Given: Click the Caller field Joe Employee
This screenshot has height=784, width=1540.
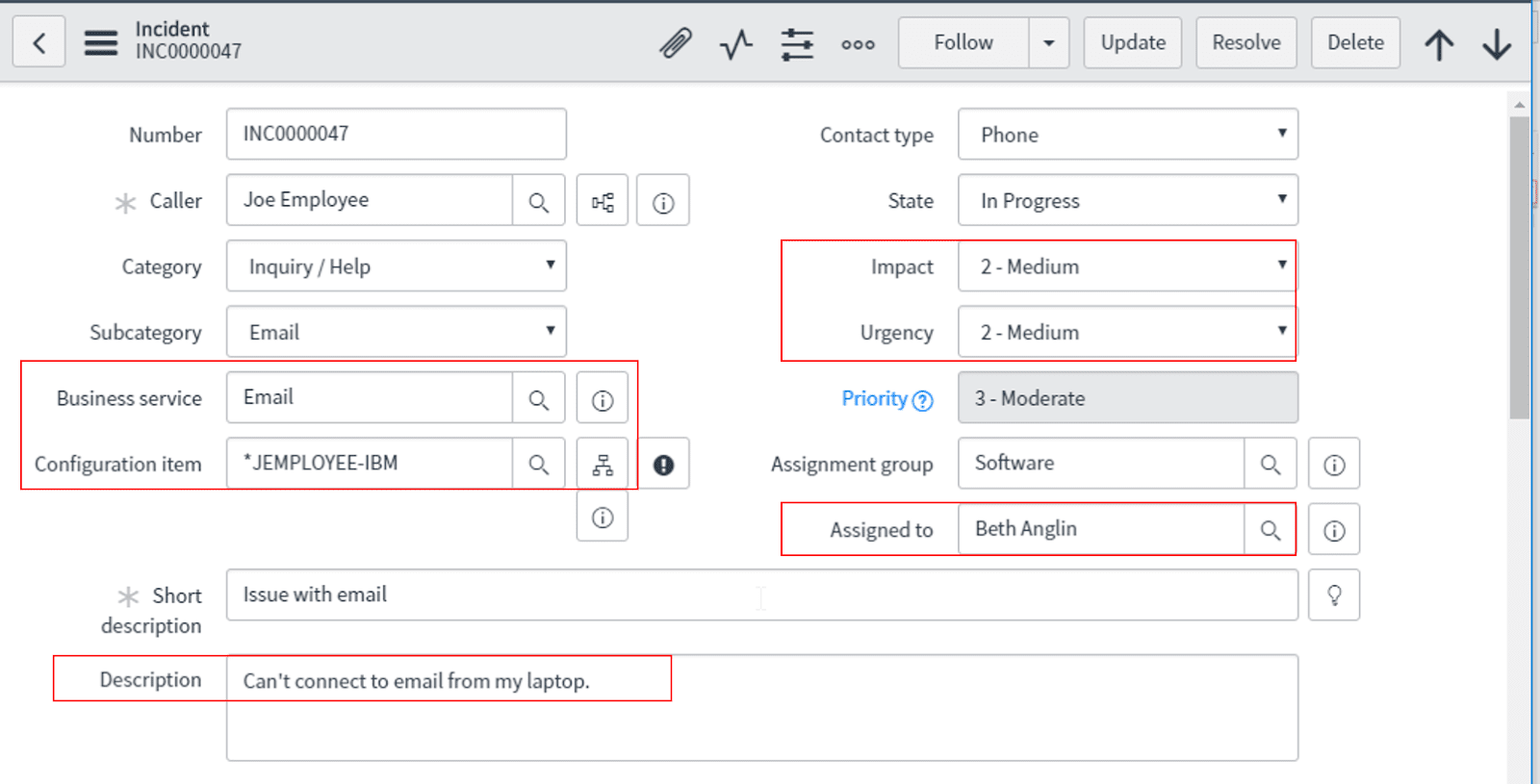Looking at the screenshot, I should tap(370, 200).
